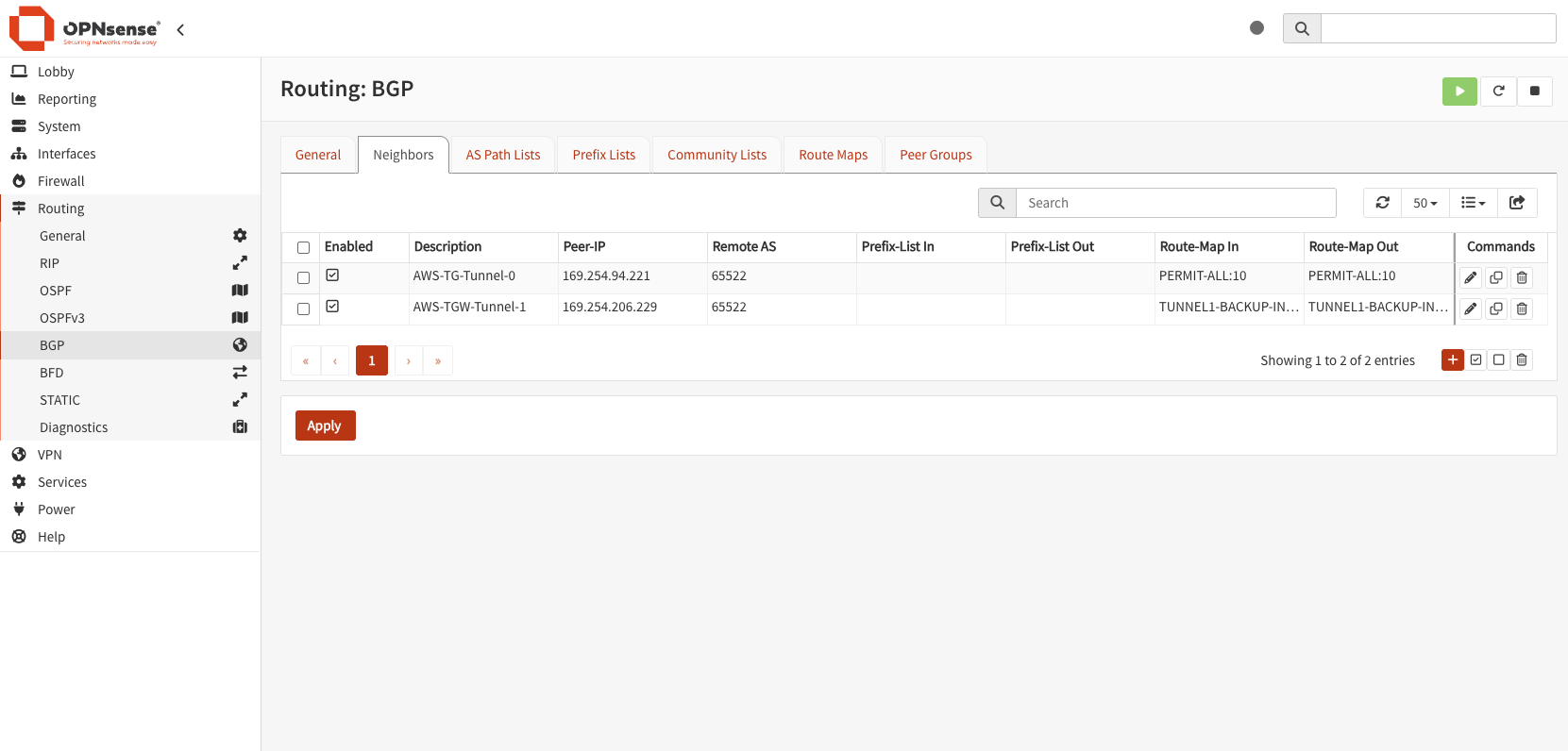
Task: Select the AWS-TGW-Tunnel-1 row checkbox
Action: (x=303, y=309)
